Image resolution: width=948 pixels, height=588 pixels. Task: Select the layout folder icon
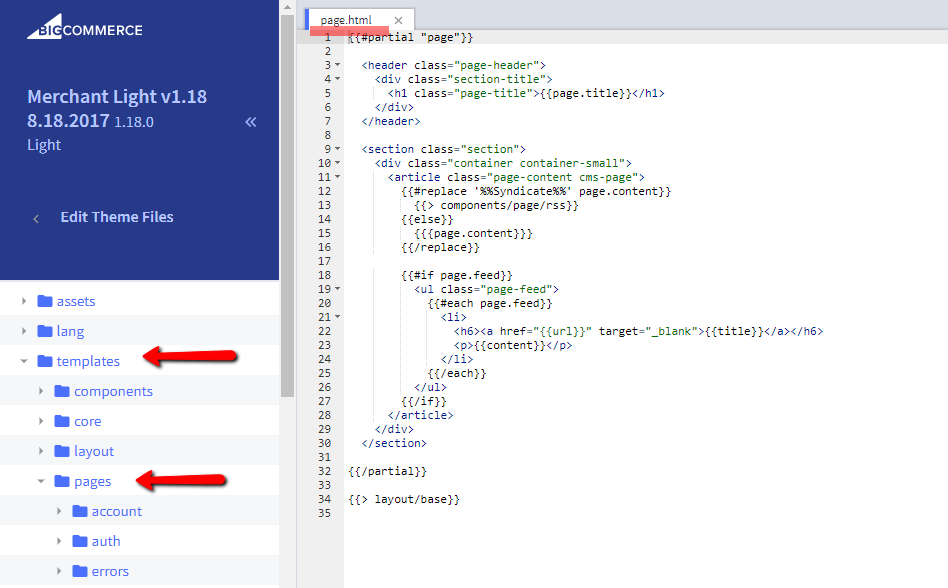coord(62,451)
